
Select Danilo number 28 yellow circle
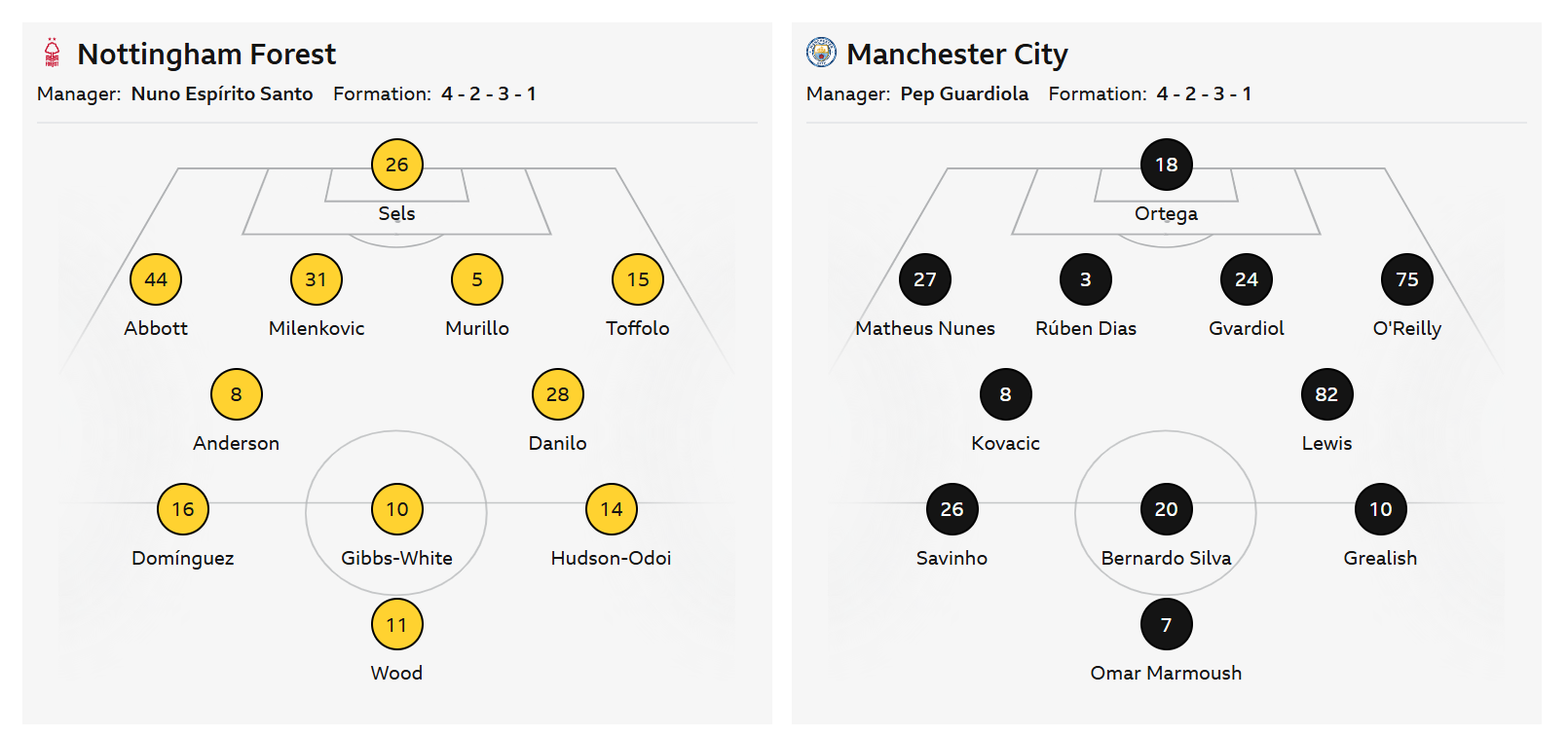557,394
